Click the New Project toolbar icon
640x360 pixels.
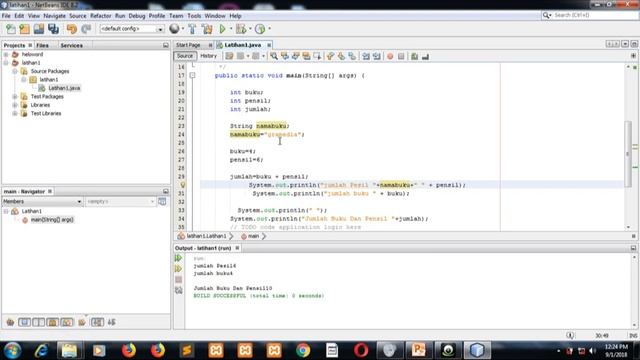pos(24,29)
